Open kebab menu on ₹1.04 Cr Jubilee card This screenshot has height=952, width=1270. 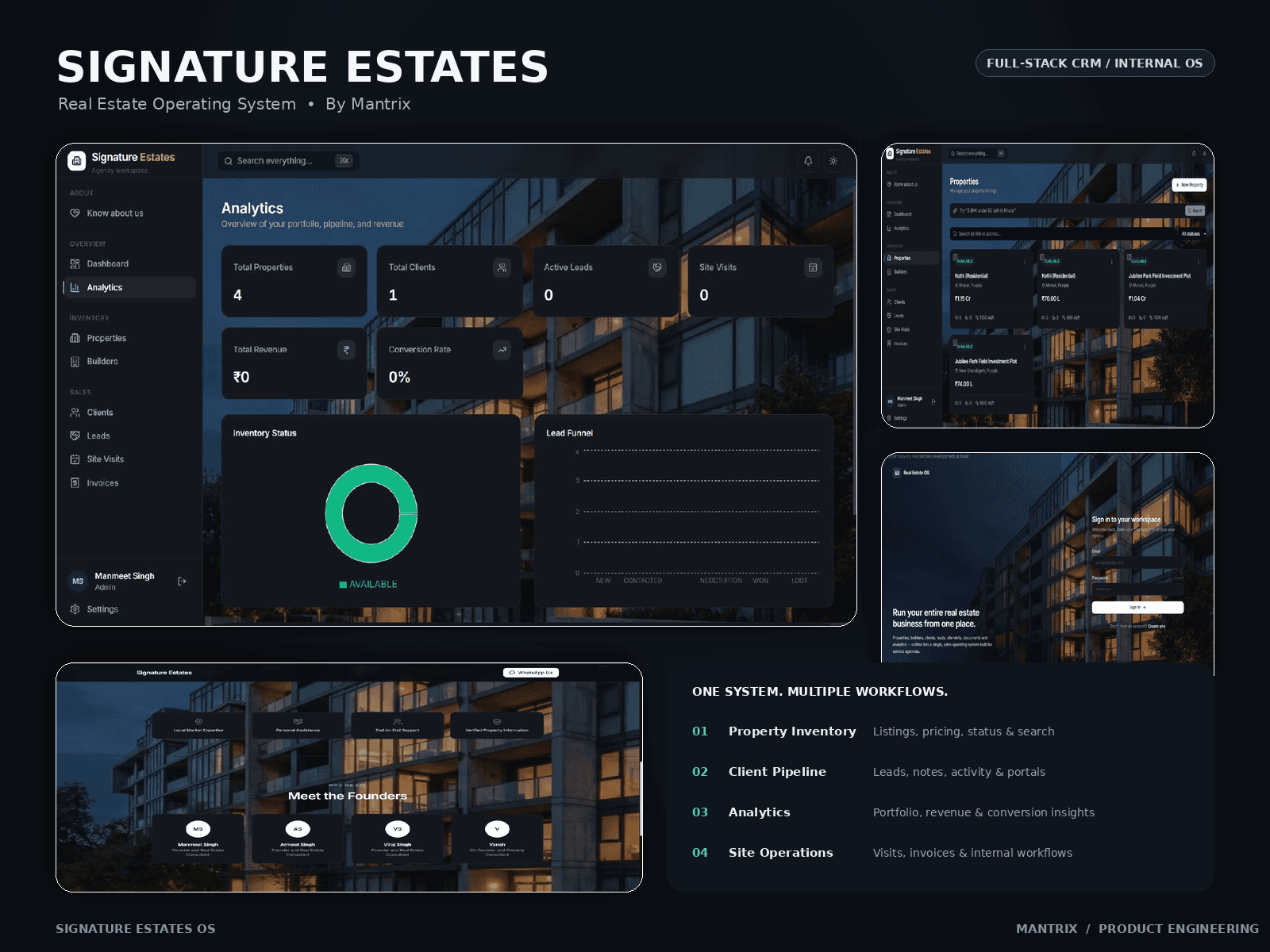[1199, 262]
